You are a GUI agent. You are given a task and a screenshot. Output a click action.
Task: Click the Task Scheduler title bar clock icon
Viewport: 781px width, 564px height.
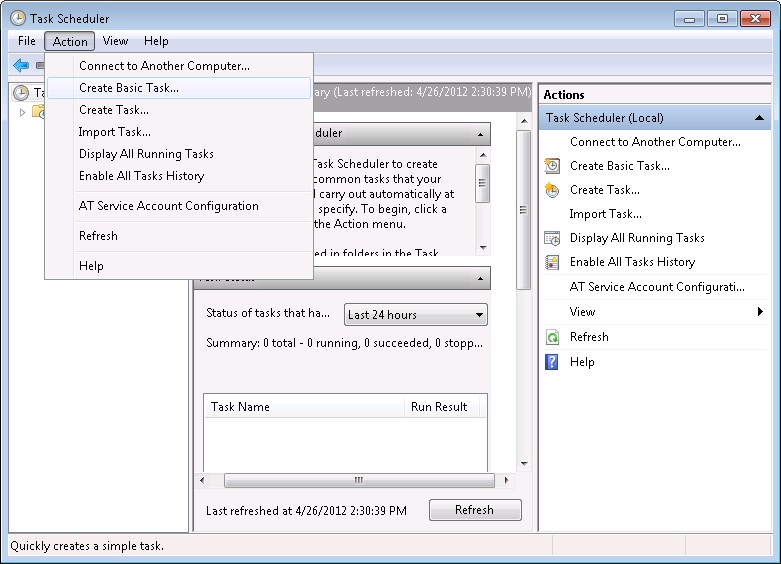click(18, 18)
